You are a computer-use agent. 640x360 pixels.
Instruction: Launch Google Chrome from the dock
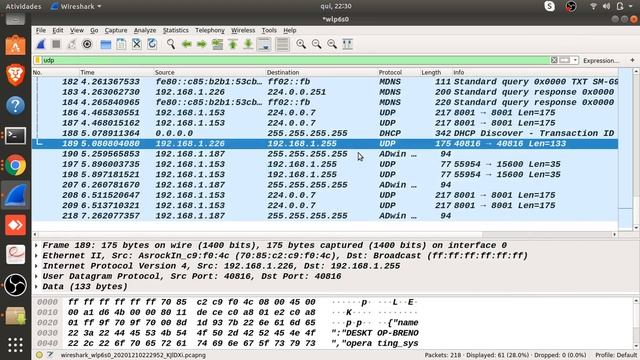(x=16, y=165)
